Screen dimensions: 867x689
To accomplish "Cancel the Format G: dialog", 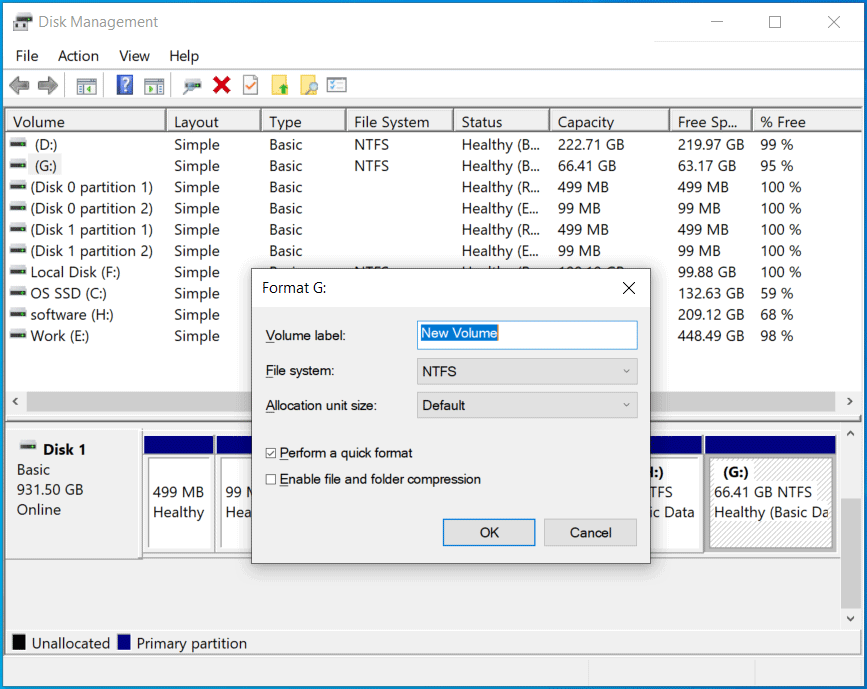I will click(590, 532).
